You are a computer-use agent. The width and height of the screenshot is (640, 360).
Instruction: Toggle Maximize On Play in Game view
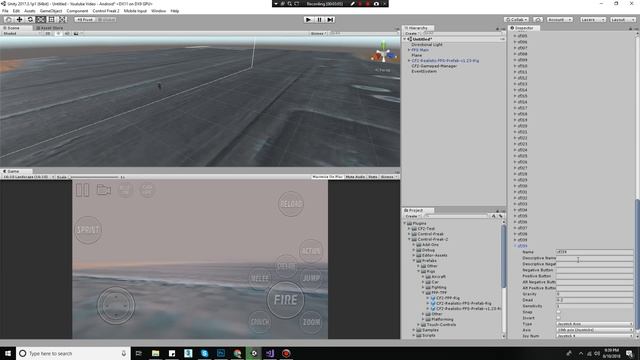point(327,177)
